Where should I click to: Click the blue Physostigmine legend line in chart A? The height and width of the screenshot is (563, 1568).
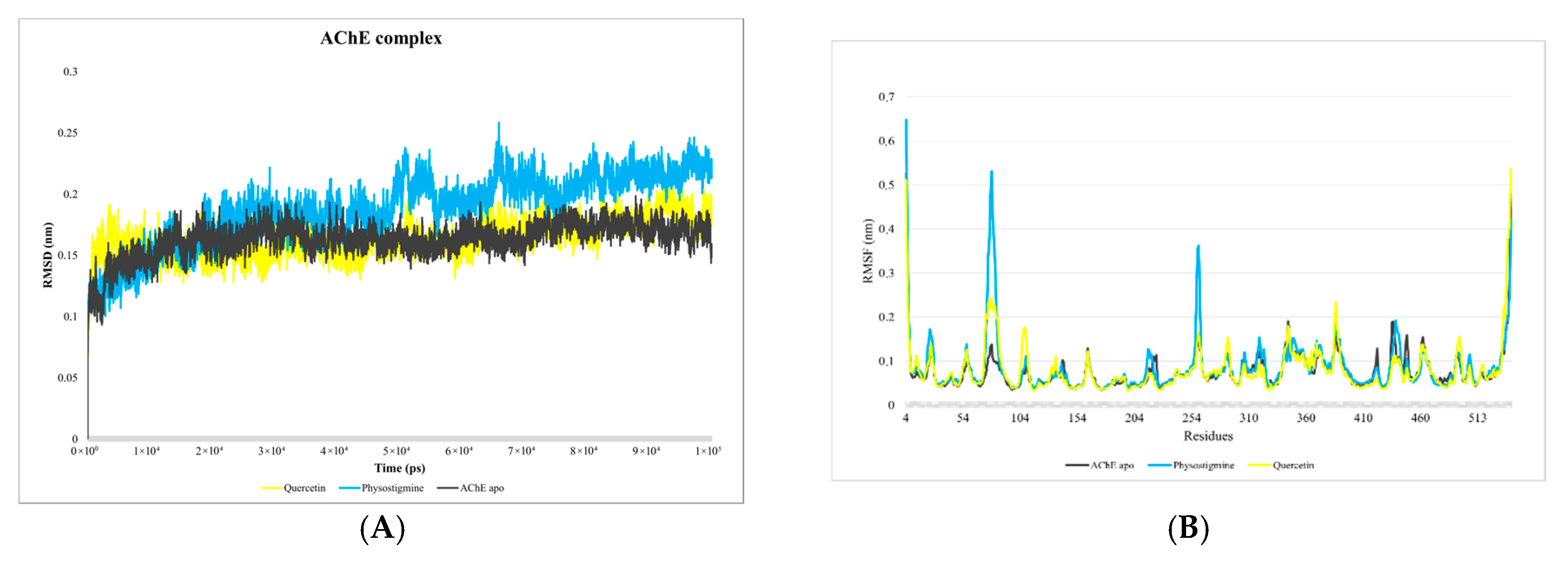coord(349,488)
